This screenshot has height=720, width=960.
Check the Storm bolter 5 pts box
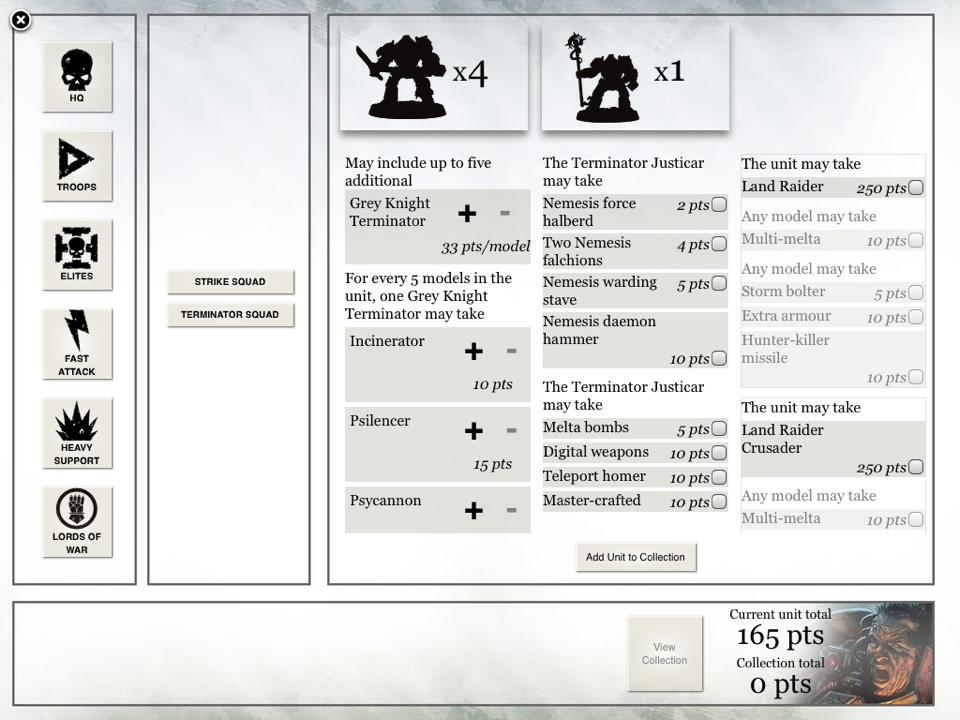click(916, 293)
